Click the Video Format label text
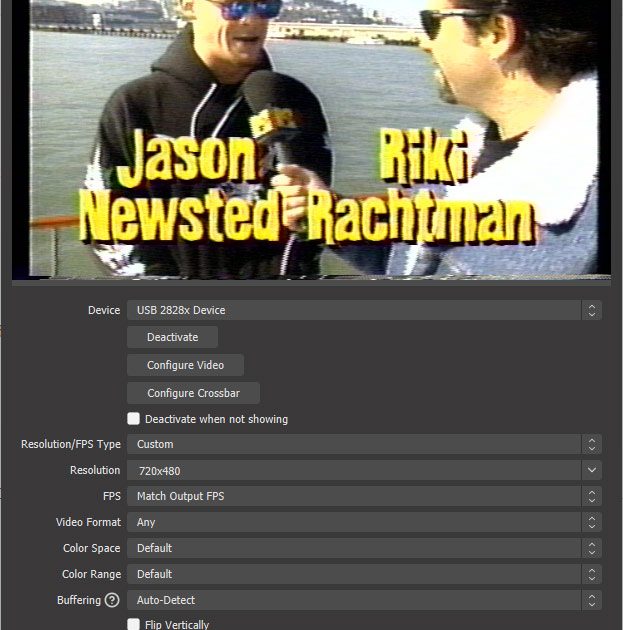 coord(88,522)
